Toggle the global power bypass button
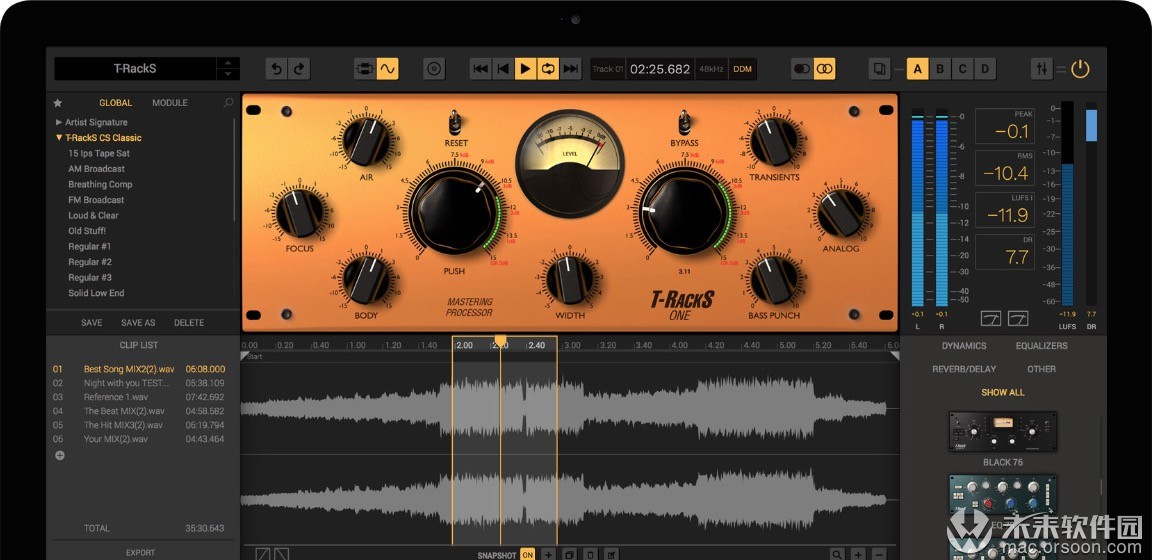 point(1080,69)
